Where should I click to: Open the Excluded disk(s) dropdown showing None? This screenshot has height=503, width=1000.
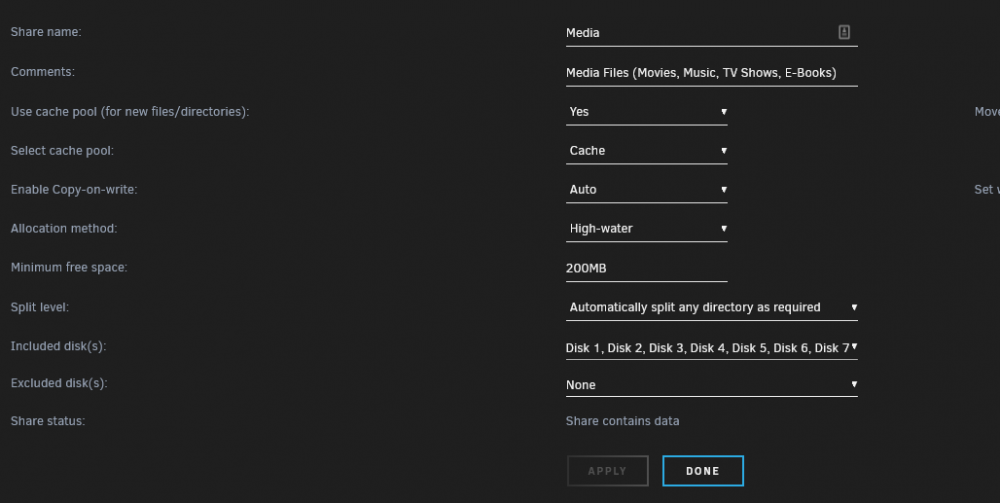click(711, 384)
